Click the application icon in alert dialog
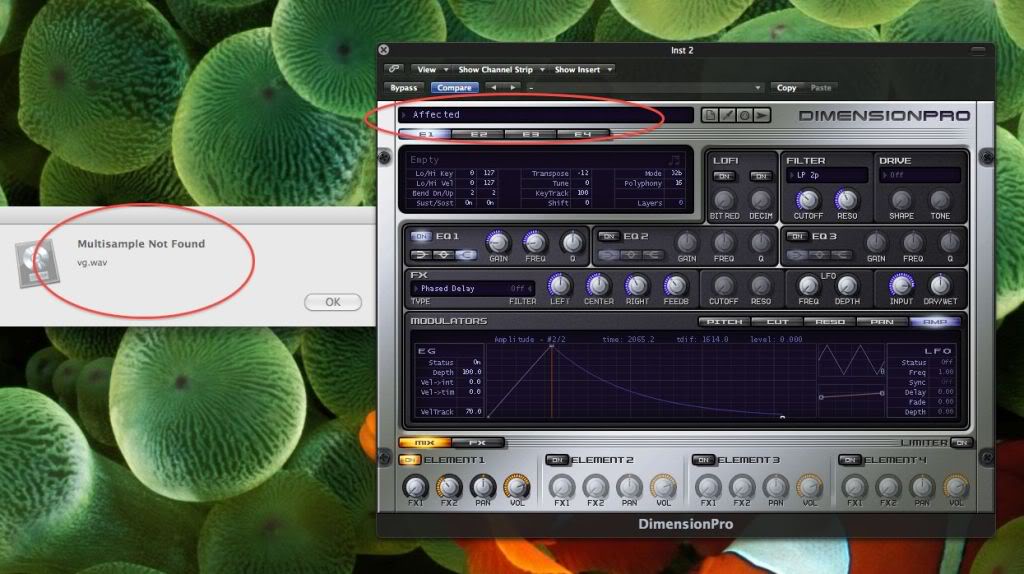Viewport: 1024px width, 574px height. 37,263
